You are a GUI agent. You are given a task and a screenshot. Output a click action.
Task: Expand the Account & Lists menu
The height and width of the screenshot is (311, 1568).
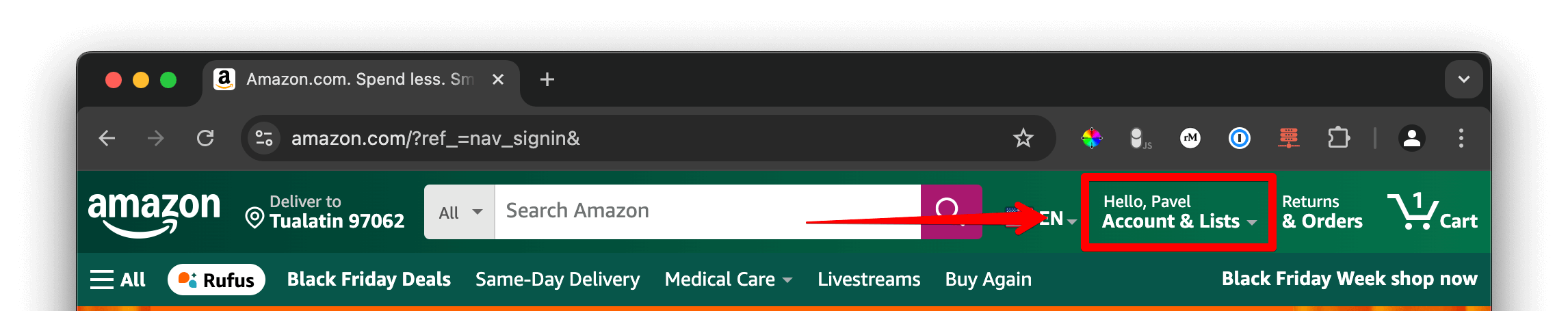coord(1179,212)
